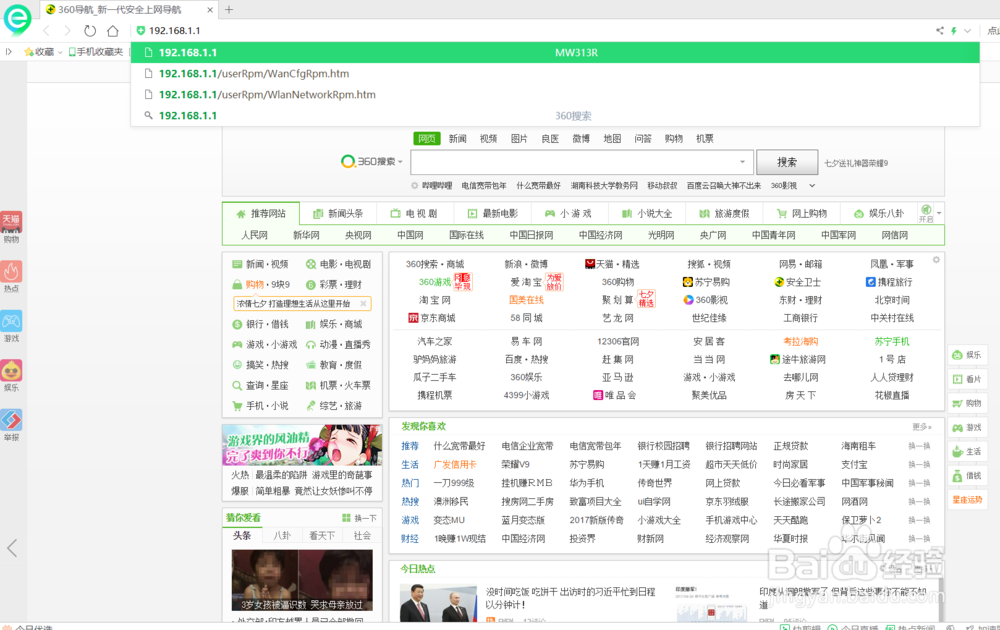
Task: Search 192.168.1.1 with 360搜索 suggestion
Action: (555, 115)
